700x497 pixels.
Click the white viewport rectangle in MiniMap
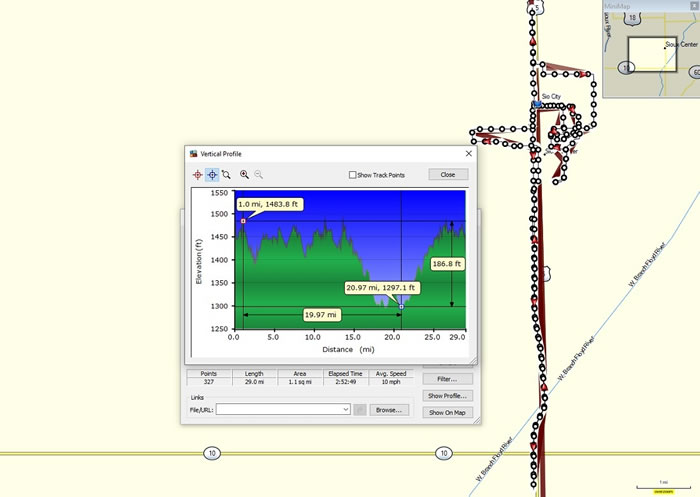coord(652,54)
